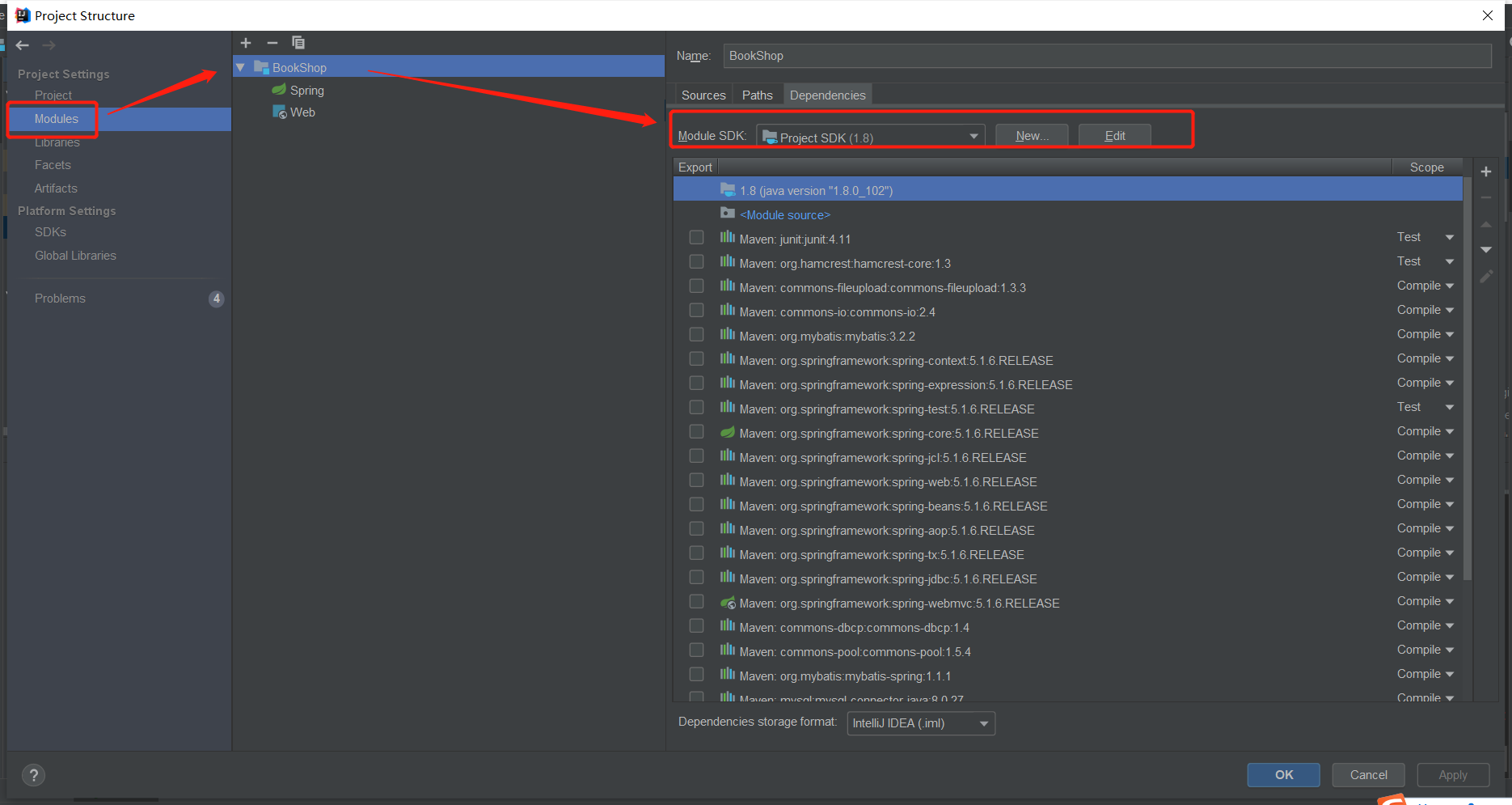The image size is (1512, 805).
Task: Open Problems in the sidebar
Action: tap(60, 299)
